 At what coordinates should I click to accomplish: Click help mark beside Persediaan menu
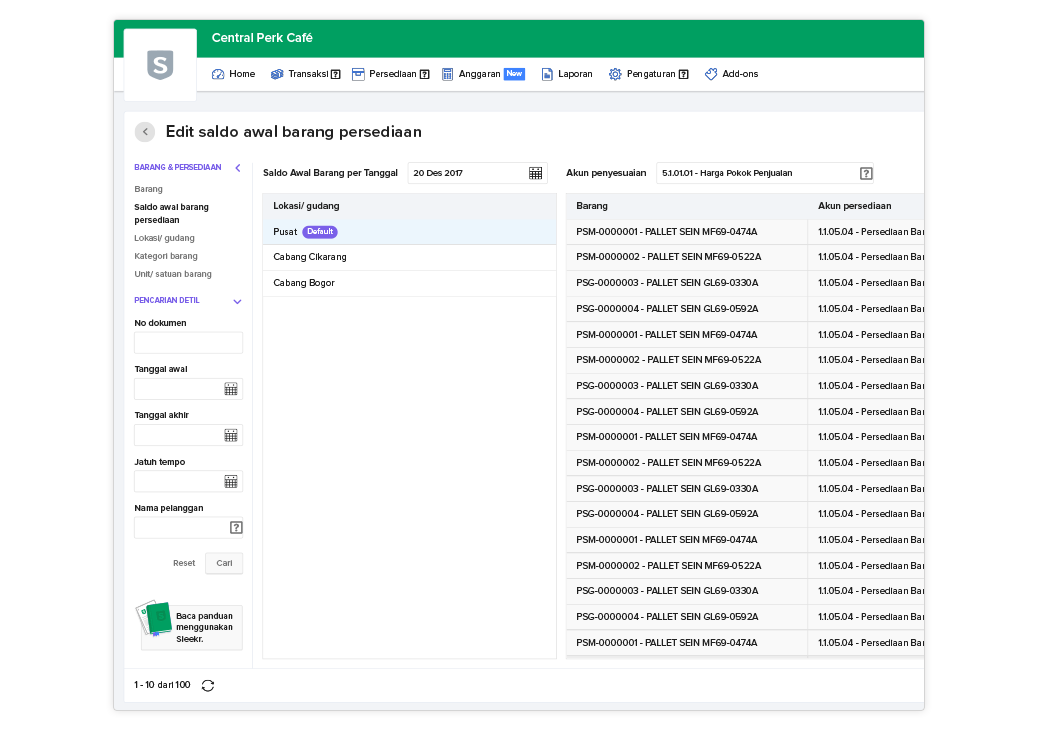(424, 74)
